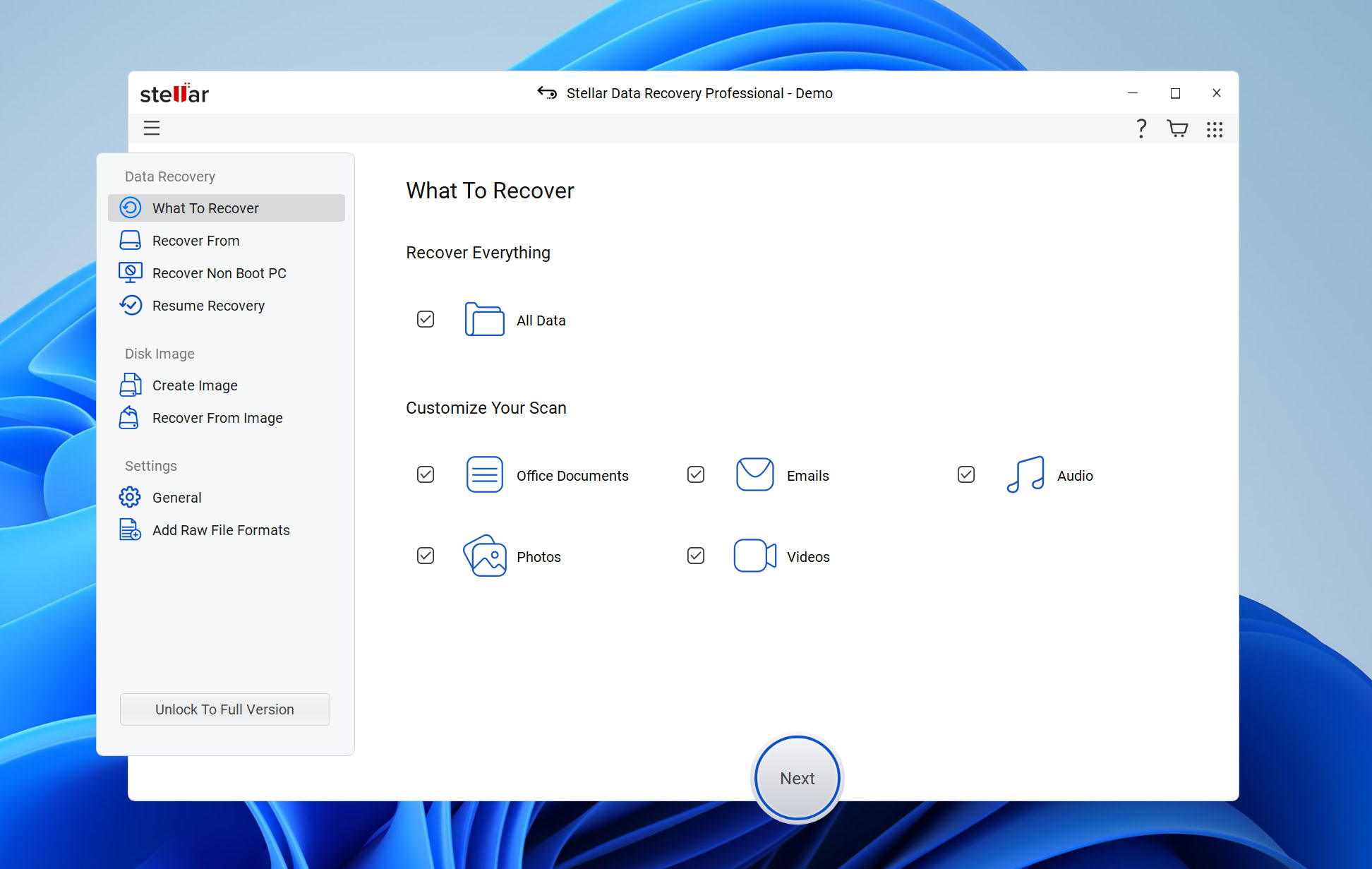This screenshot has height=869, width=1372.
Task: Click the Office Documents label
Action: point(572,475)
